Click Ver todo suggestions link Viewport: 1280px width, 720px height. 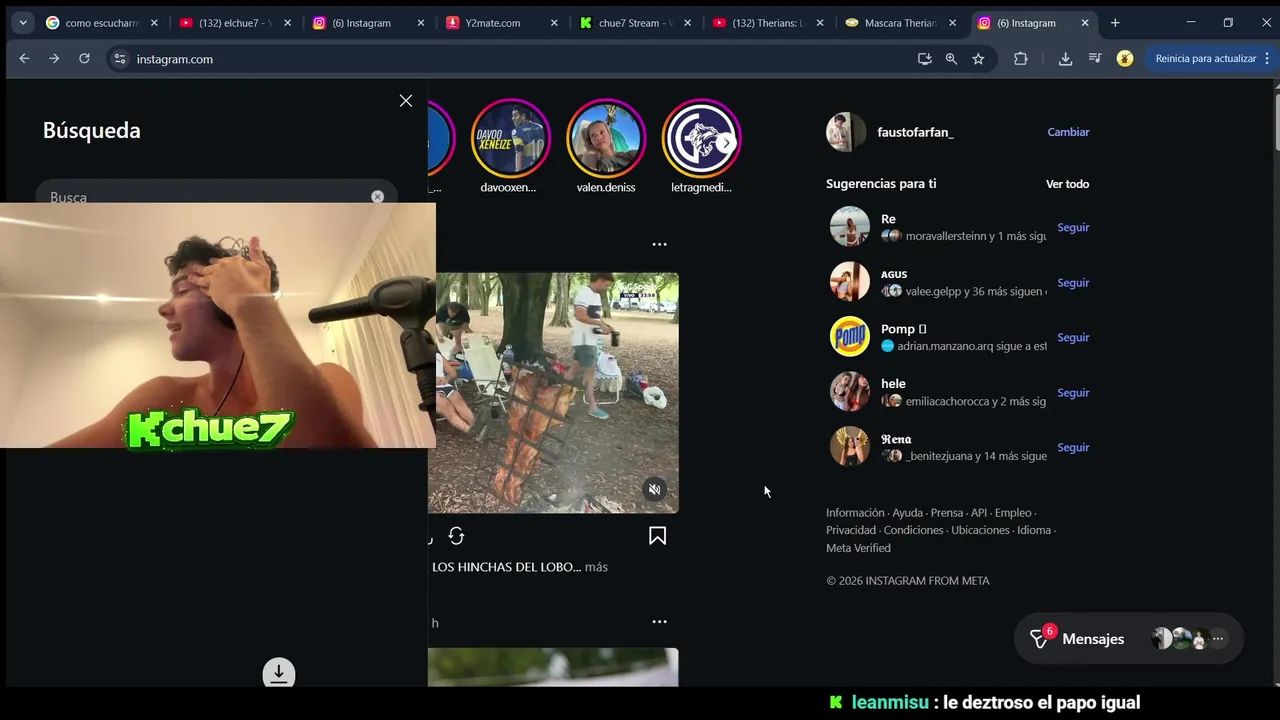pos(1067,184)
